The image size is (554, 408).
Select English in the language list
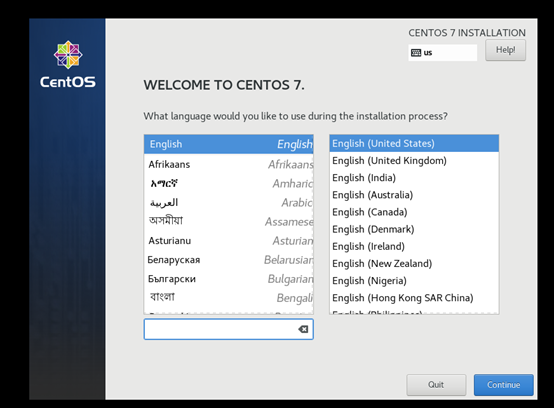[229, 144]
